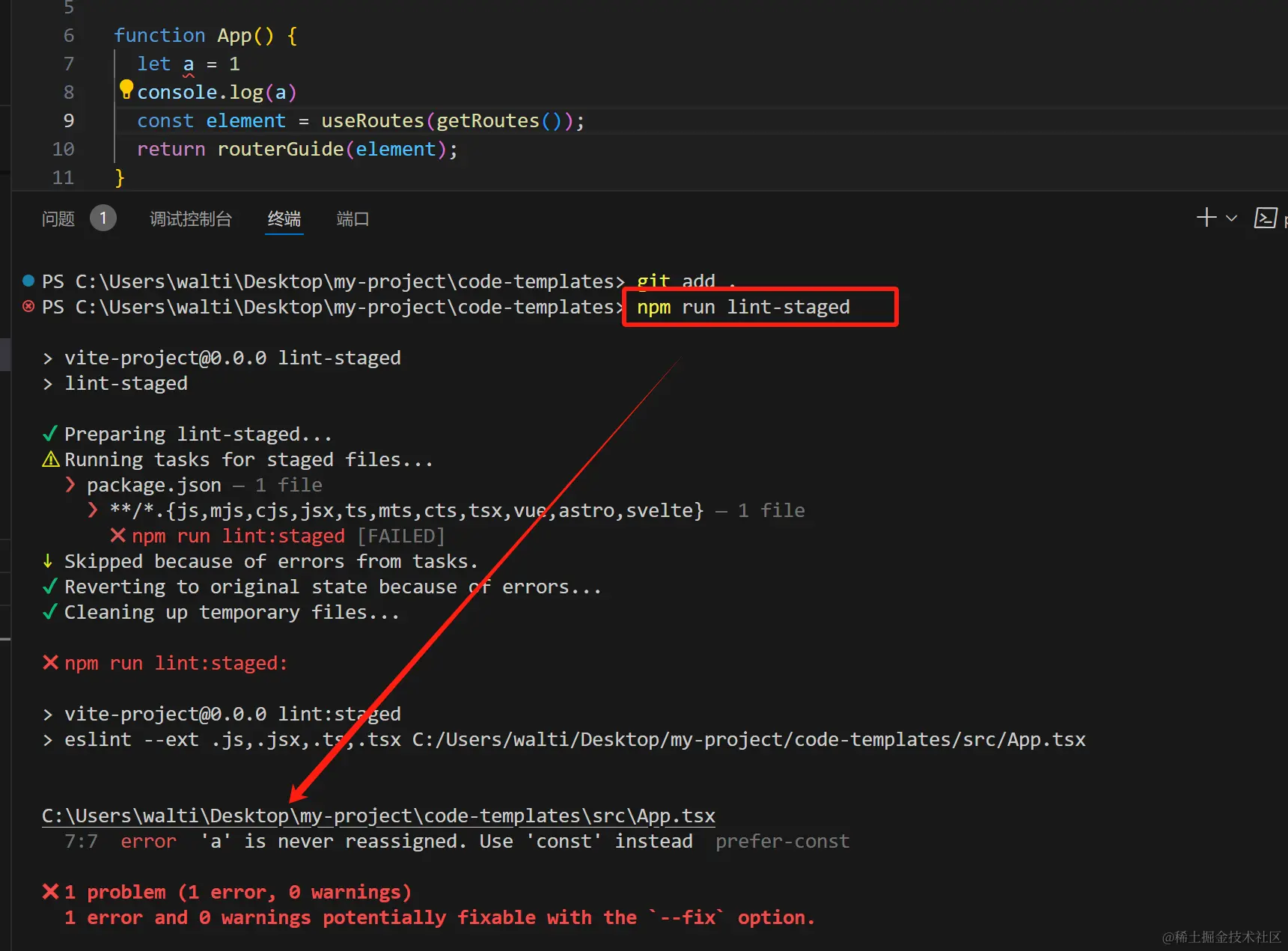Click '7:7 error' location in terminal output
Image resolution: width=1288 pixels, height=951 pixels.
(120, 841)
